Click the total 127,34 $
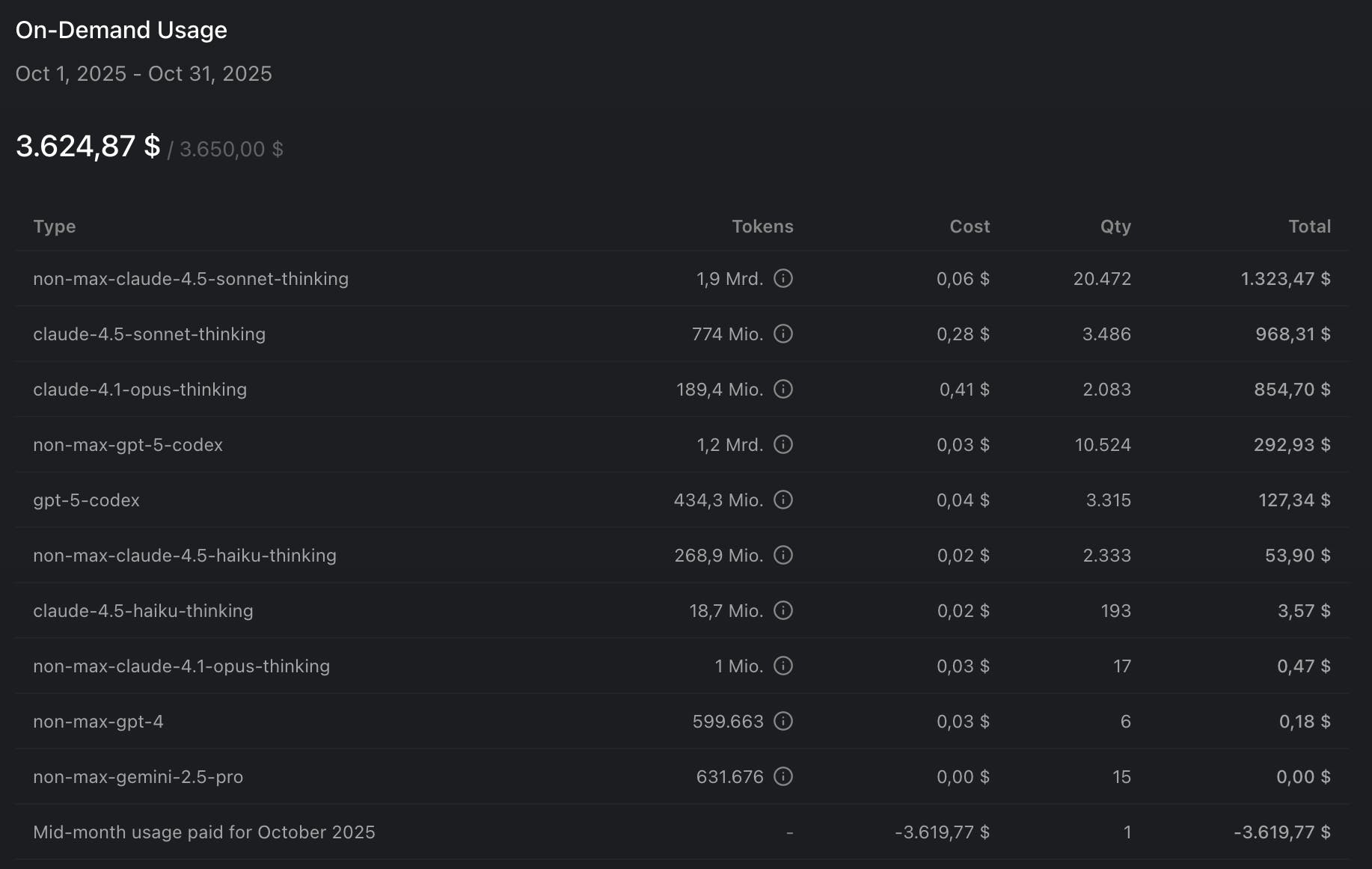The width and height of the screenshot is (1372, 869). (1294, 500)
